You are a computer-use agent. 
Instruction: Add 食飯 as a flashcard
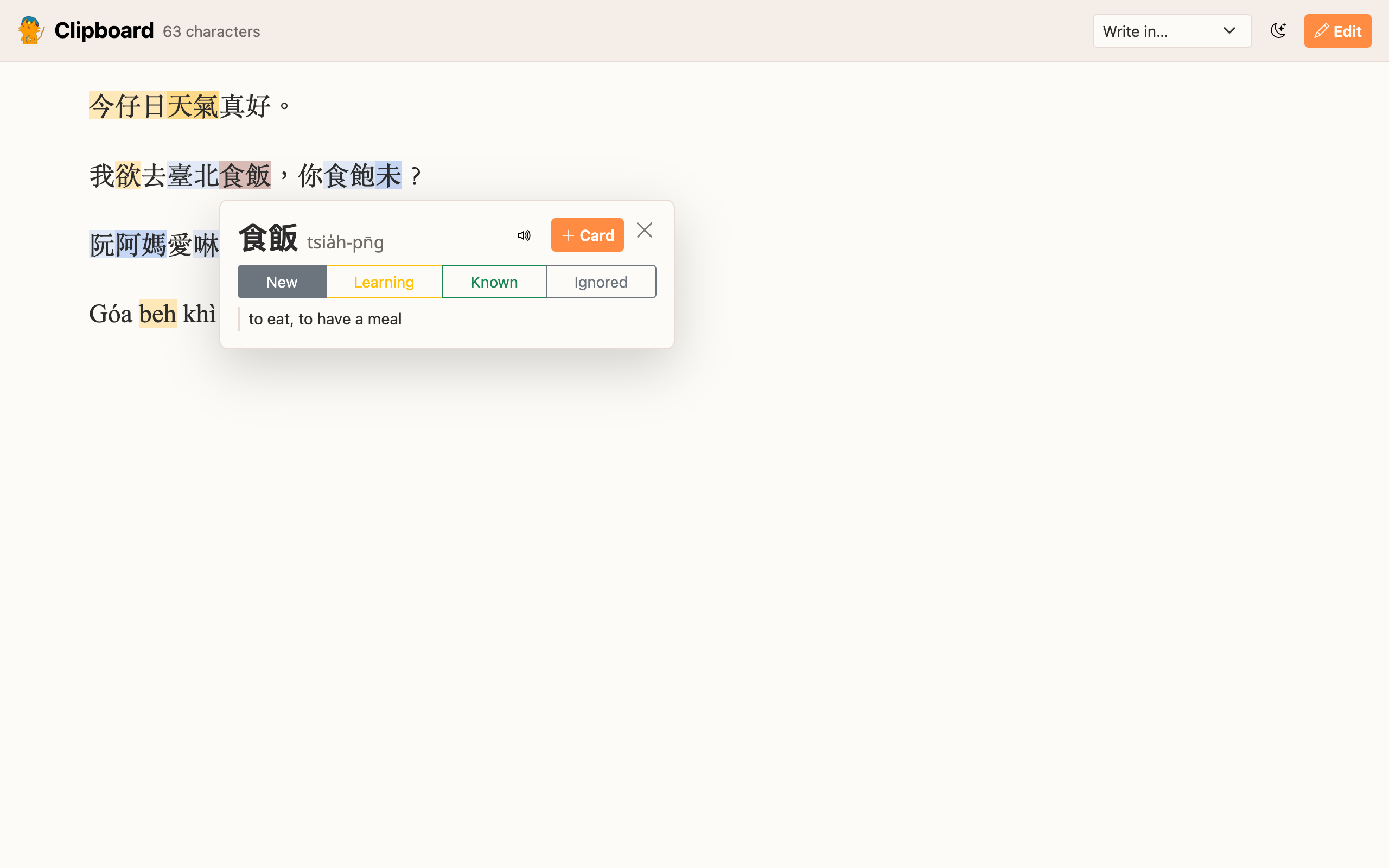[587, 235]
